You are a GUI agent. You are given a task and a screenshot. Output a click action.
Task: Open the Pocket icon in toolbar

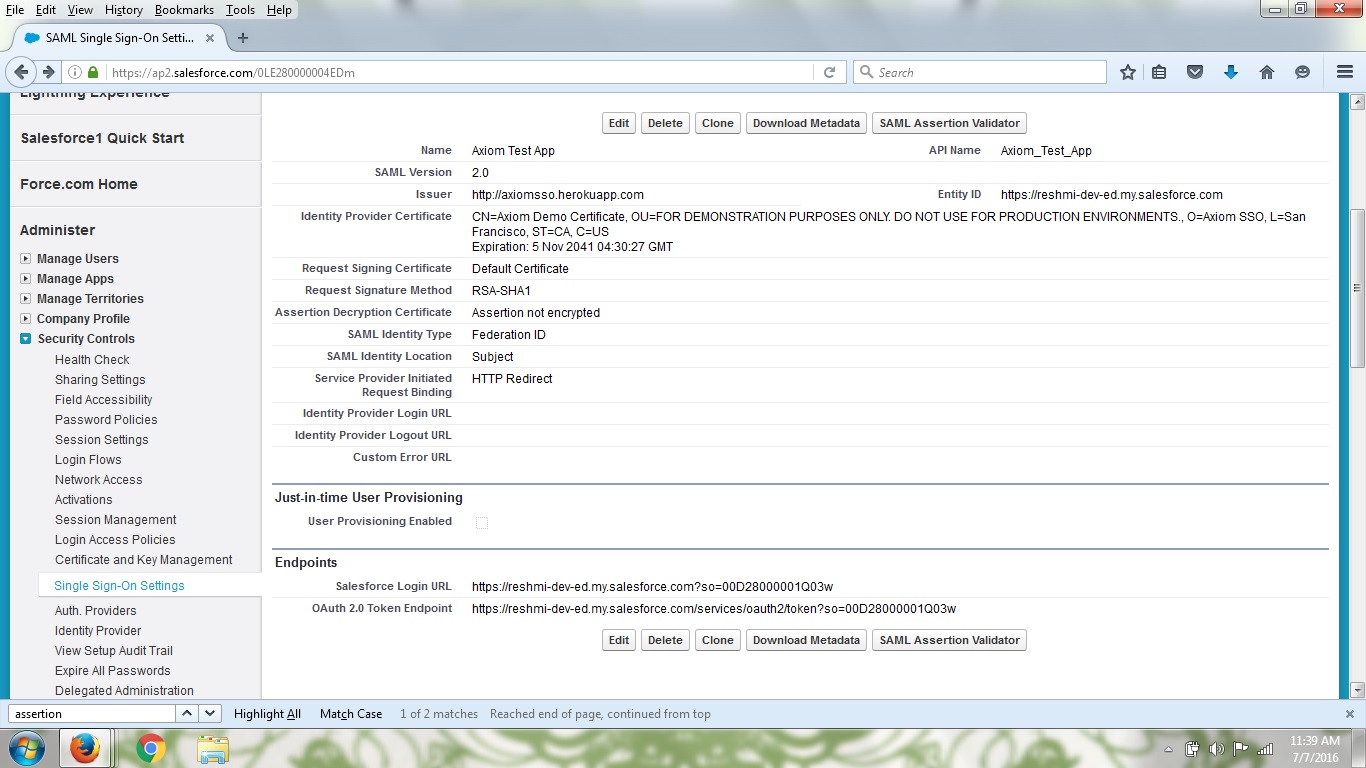click(x=1194, y=72)
